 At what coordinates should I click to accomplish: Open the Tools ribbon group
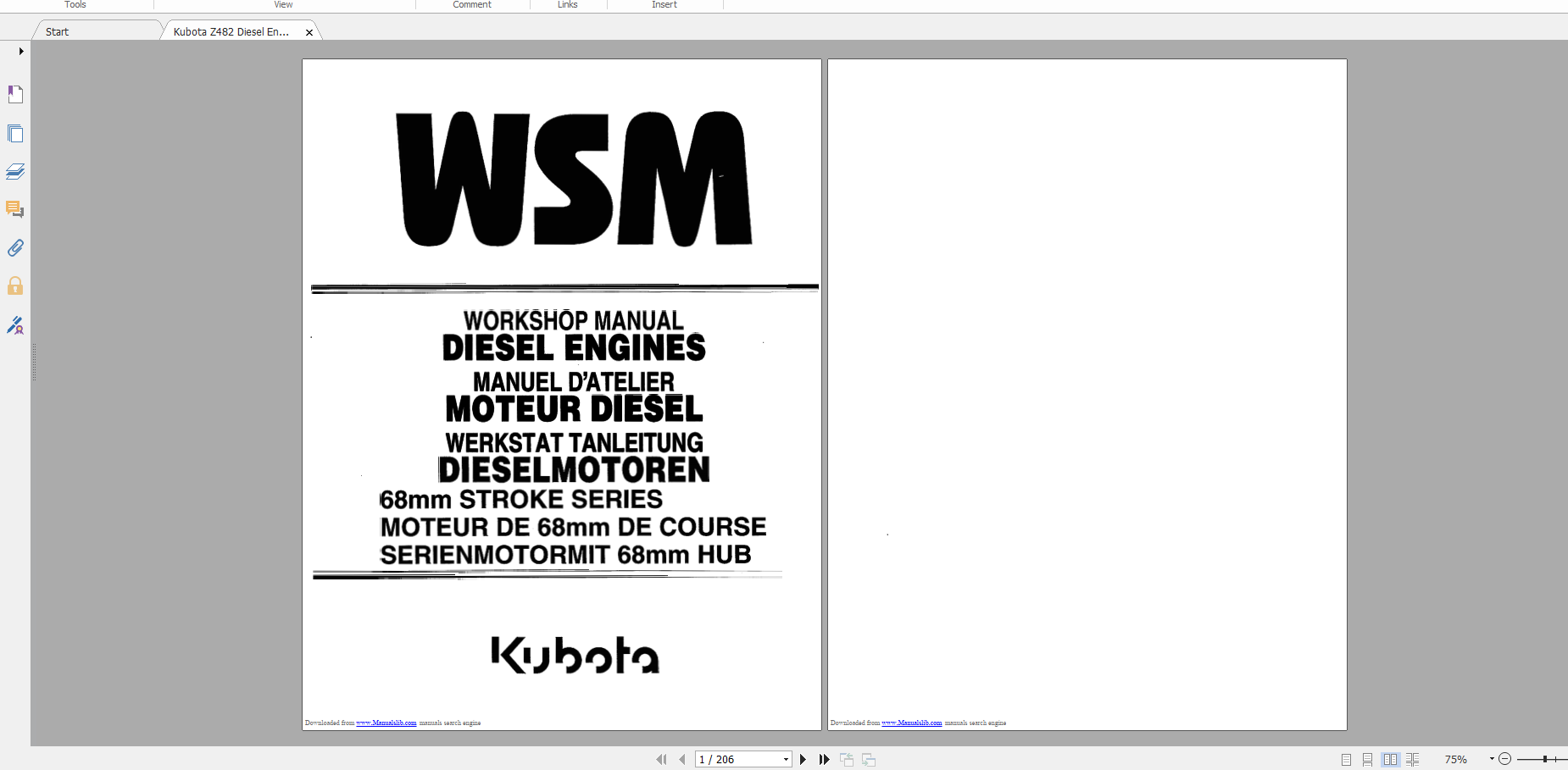click(75, 5)
